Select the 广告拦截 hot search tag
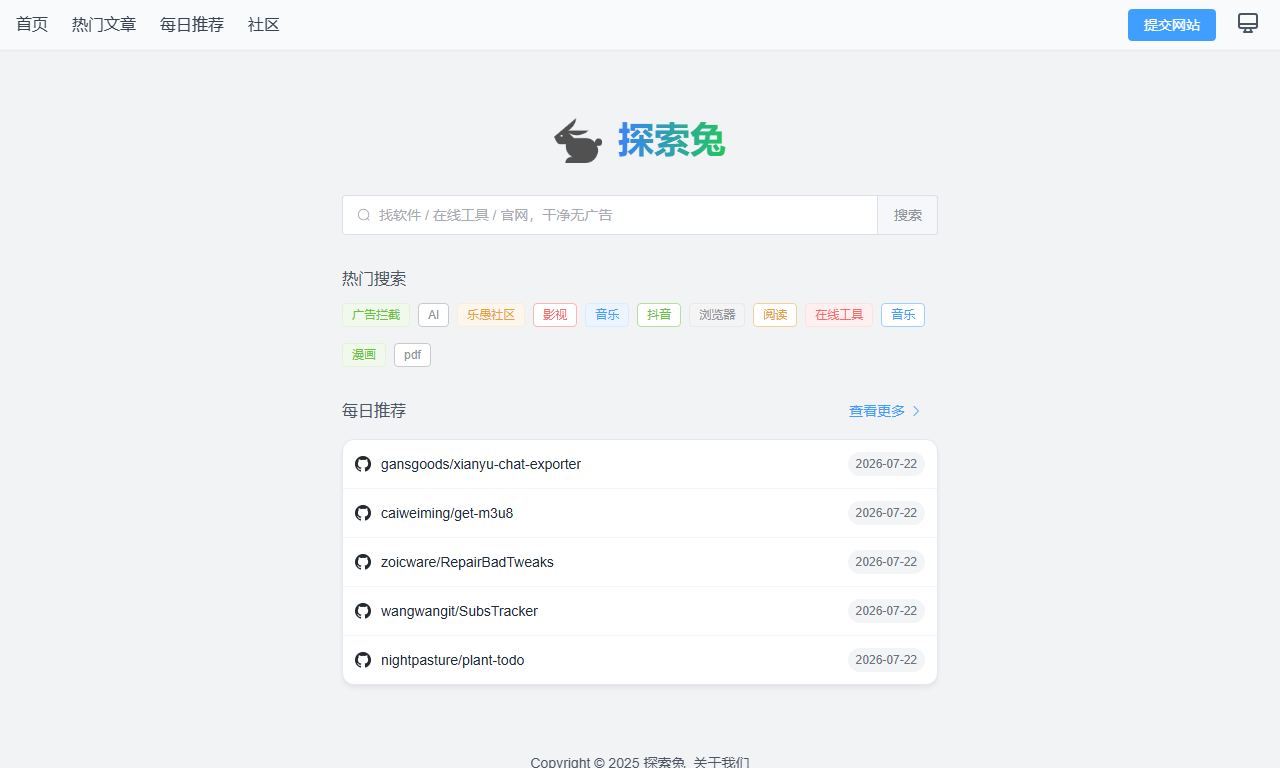This screenshot has height=768, width=1280. pos(376,315)
